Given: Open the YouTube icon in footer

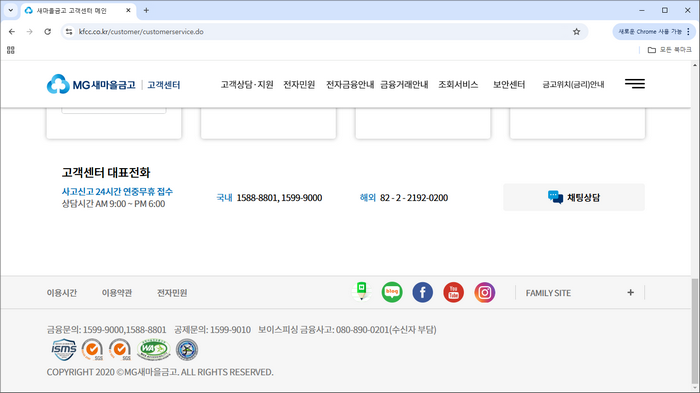Looking at the screenshot, I should click(x=453, y=293).
